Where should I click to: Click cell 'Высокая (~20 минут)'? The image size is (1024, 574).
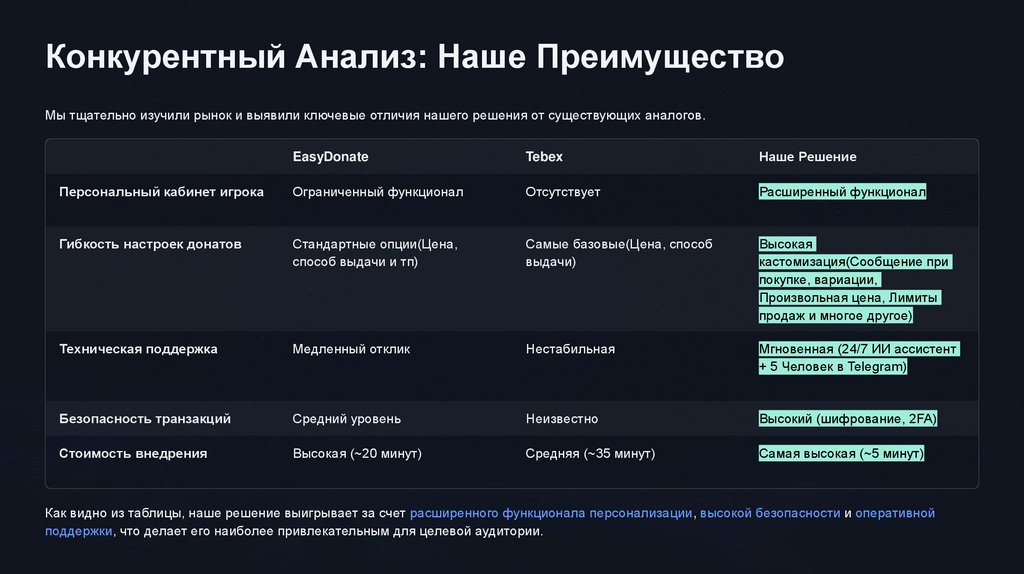click(x=357, y=453)
